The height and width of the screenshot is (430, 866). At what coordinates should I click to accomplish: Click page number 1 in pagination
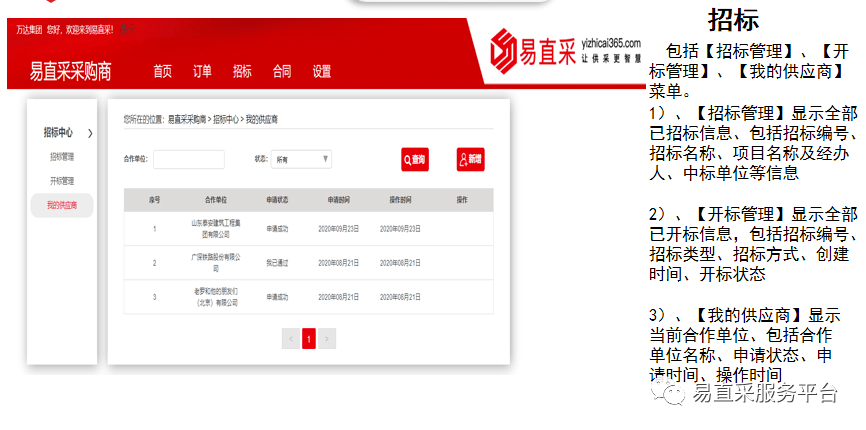309,338
